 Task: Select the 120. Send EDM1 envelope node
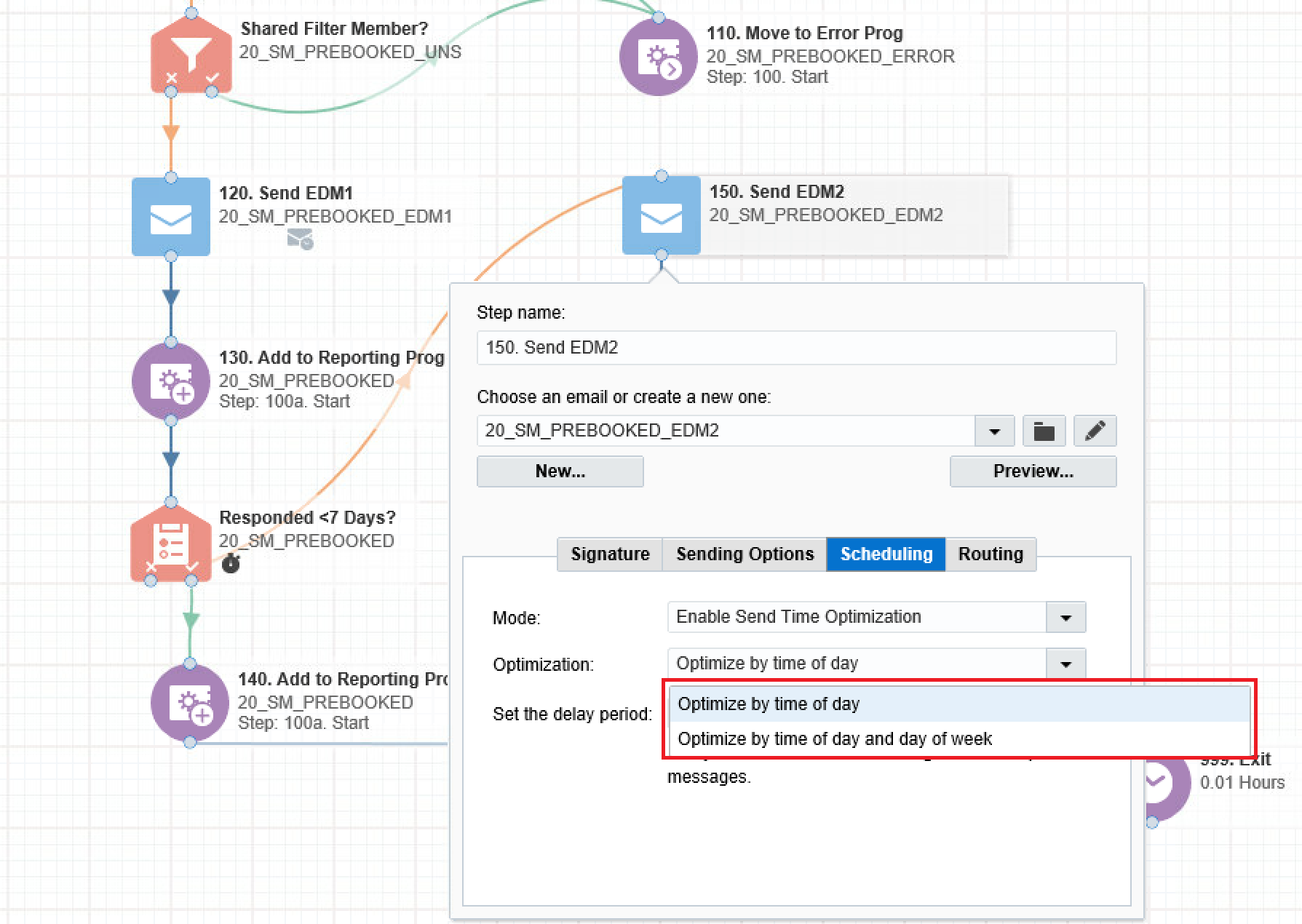[171, 217]
